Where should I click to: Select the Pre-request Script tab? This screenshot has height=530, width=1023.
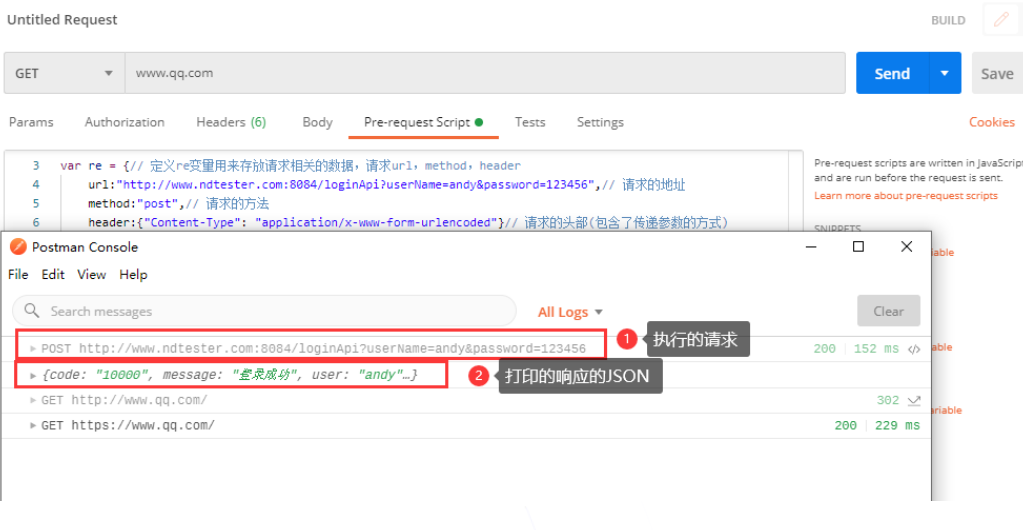pyautogui.click(x=423, y=122)
